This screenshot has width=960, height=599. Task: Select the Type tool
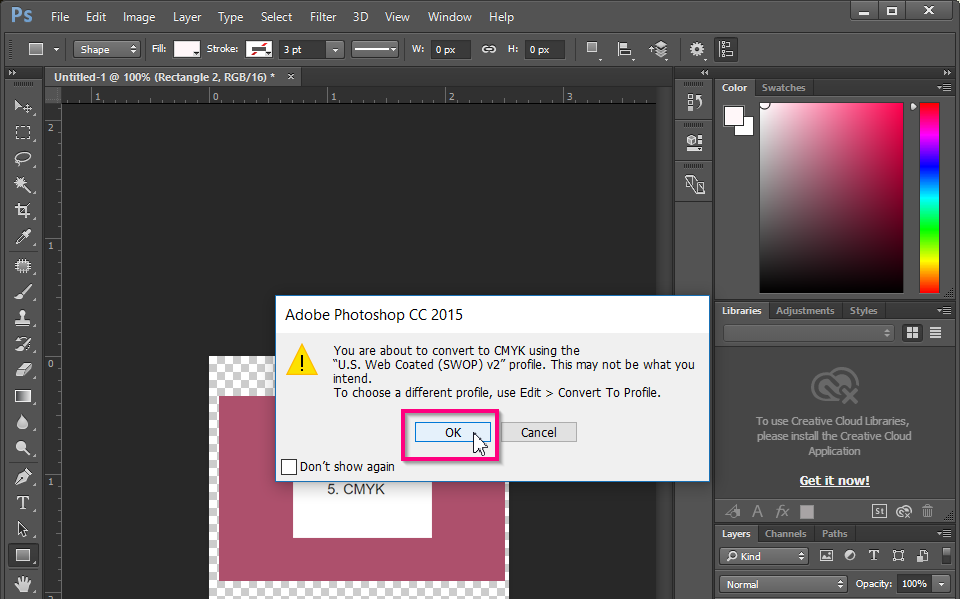22,503
